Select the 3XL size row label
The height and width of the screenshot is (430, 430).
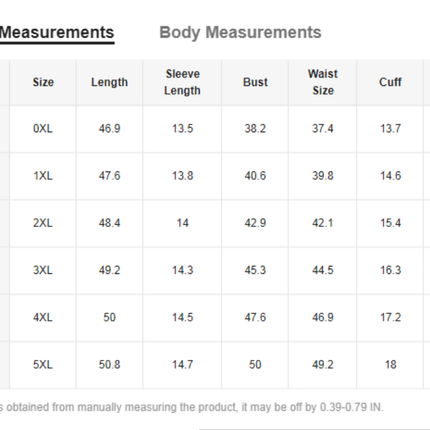[x=43, y=270]
